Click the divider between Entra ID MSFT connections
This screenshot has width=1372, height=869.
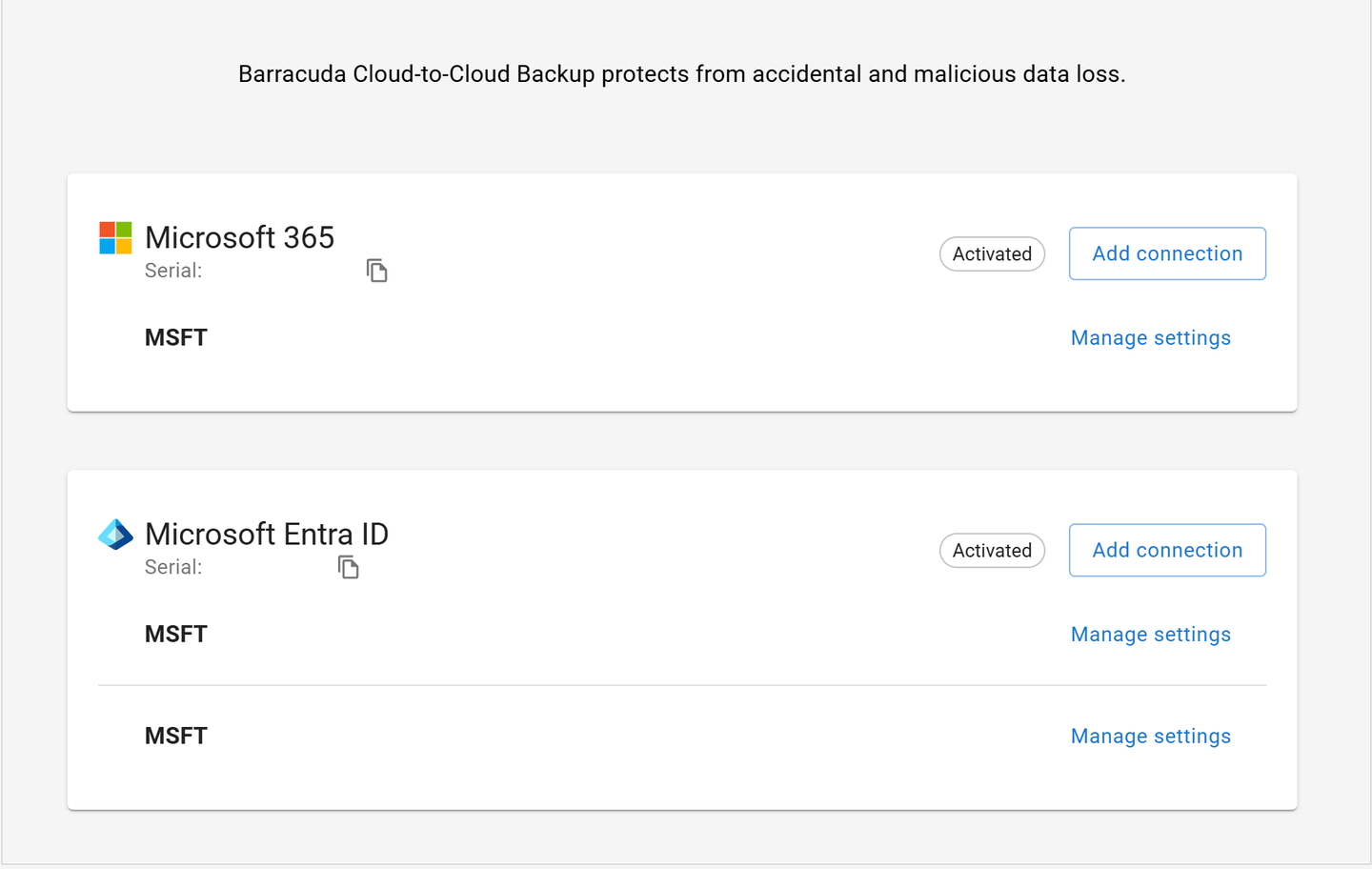tap(681, 685)
